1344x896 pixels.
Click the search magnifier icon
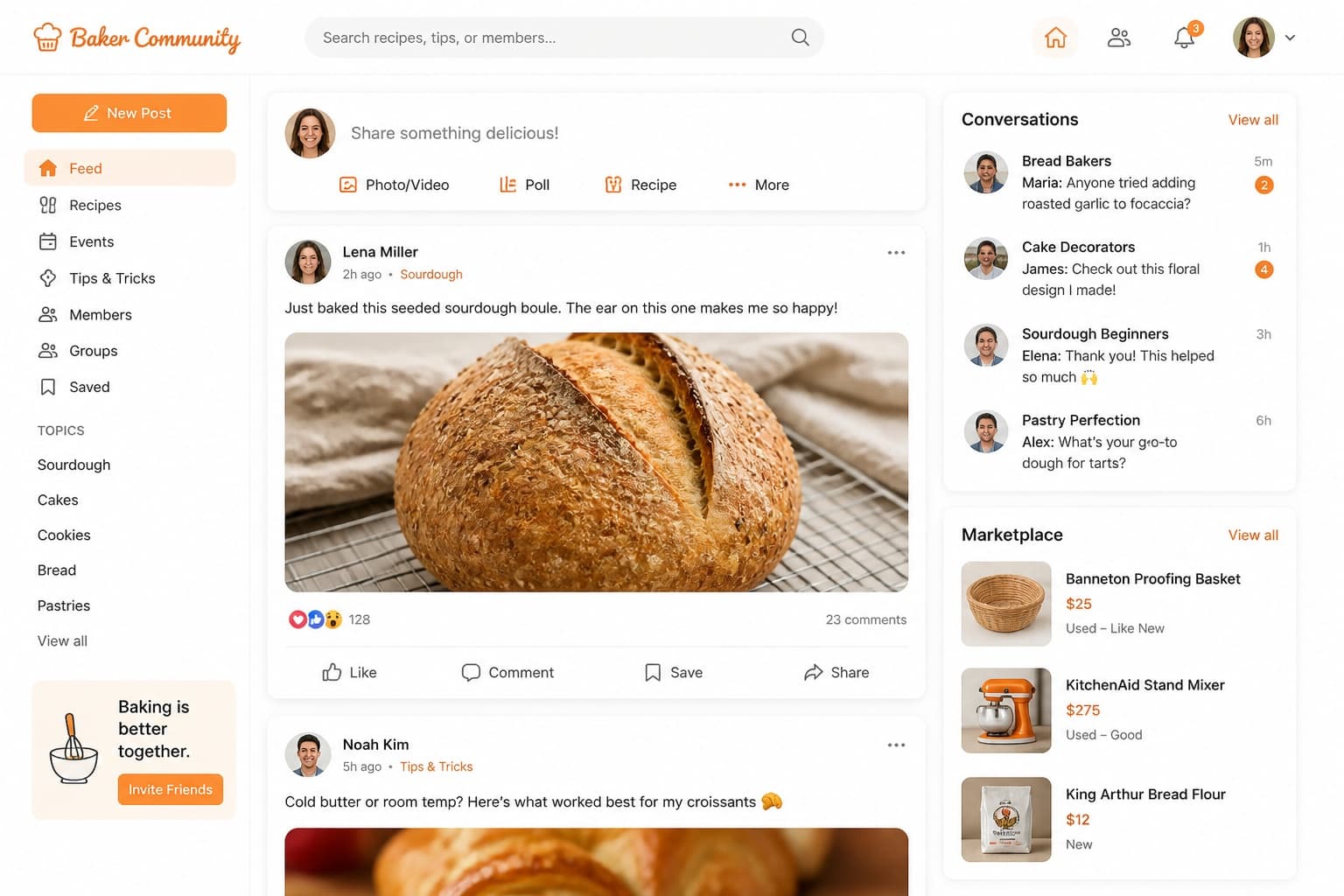pos(800,38)
